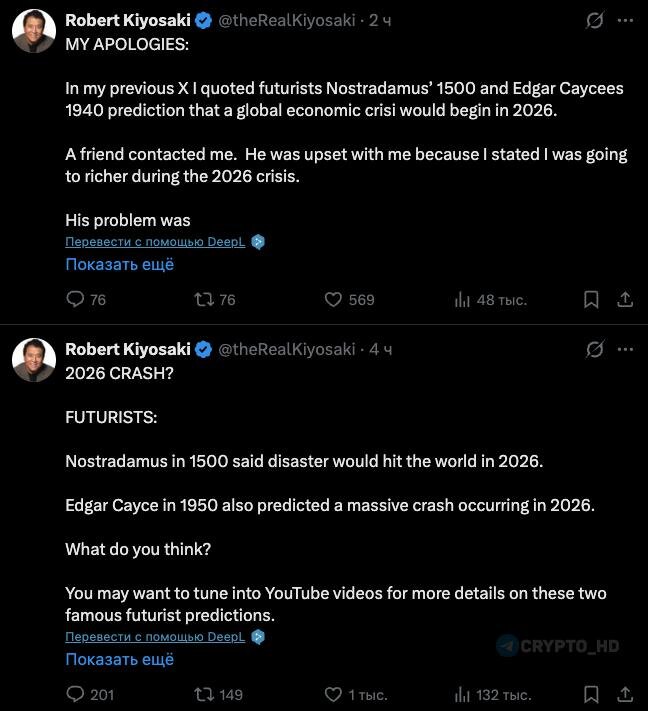This screenshot has width=648, height=711.
Task: Open more options menu on first post
Action: pos(625,20)
